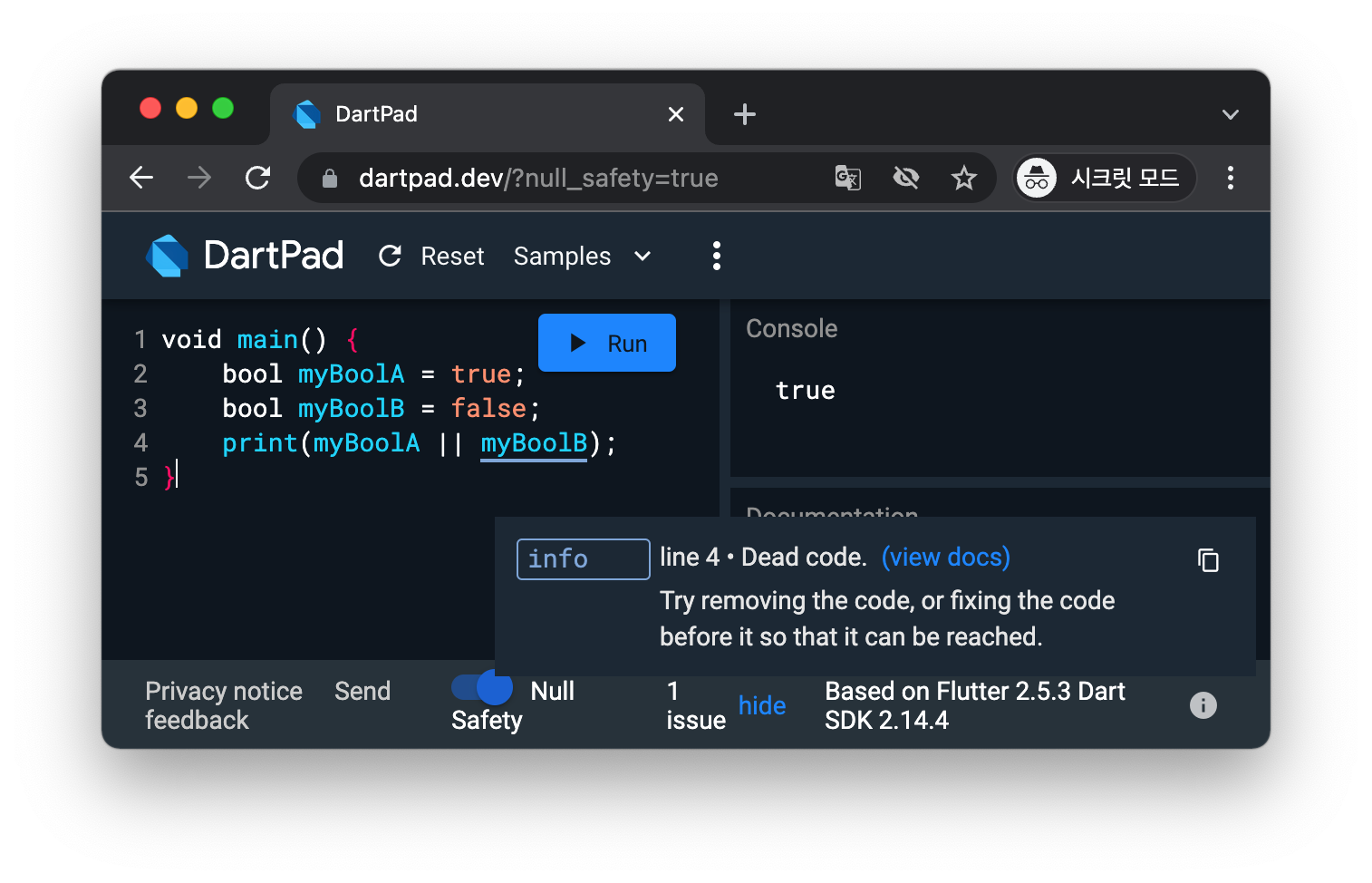Click the line 4 Dead code message
The height and width of the screenshot is (883, 1372).
763,557
